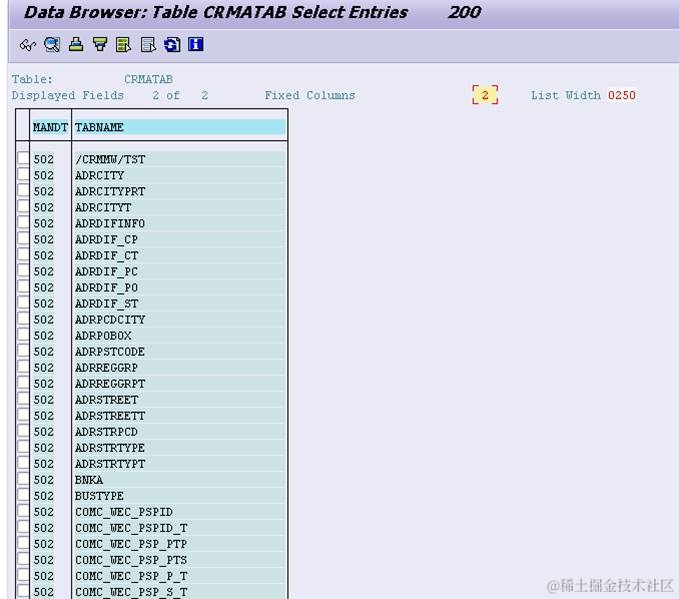
Task: Select the checkbox next to ADRCITYPRT
Action: (x=23, y=190)
